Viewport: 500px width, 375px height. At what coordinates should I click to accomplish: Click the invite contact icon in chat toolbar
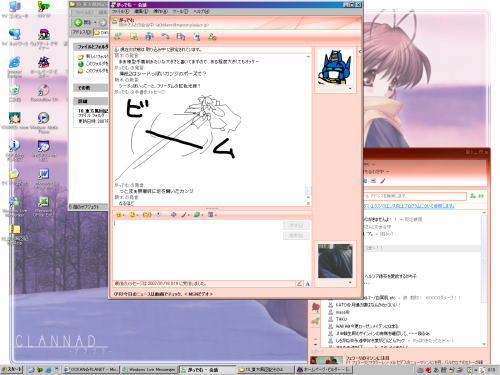click(118, 36)
